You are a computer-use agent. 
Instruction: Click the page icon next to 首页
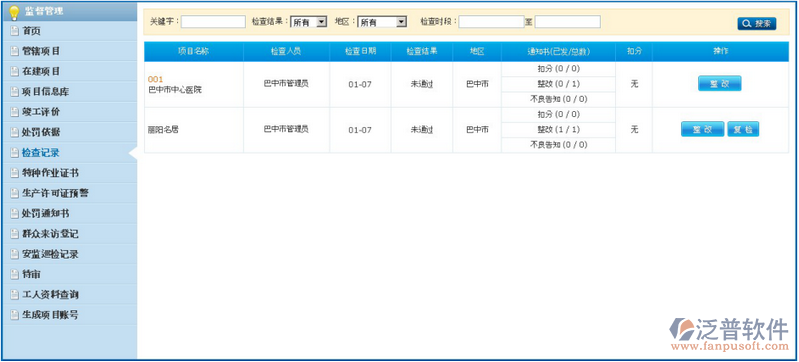pos(14,32)
